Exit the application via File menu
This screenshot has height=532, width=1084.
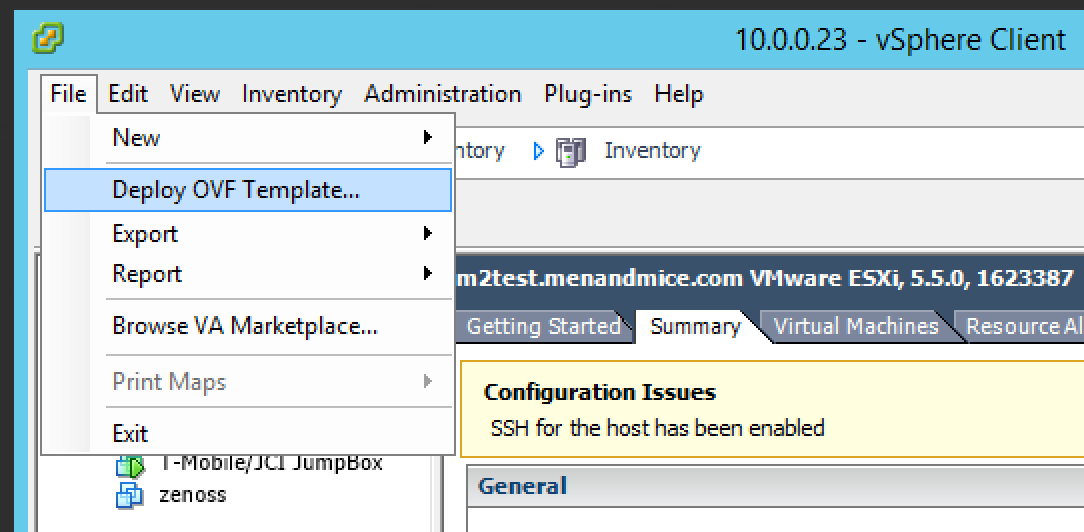click(x=130, y=434)
